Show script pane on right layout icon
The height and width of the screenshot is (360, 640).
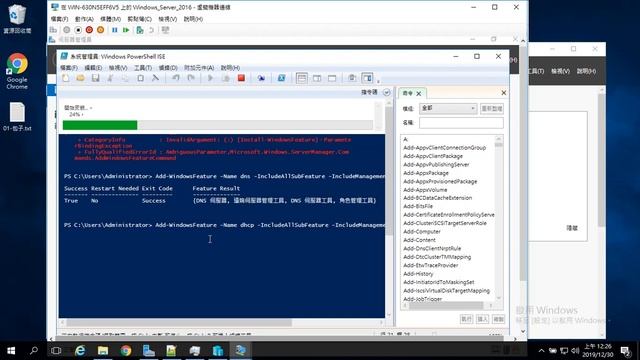[x=317, y=78]
